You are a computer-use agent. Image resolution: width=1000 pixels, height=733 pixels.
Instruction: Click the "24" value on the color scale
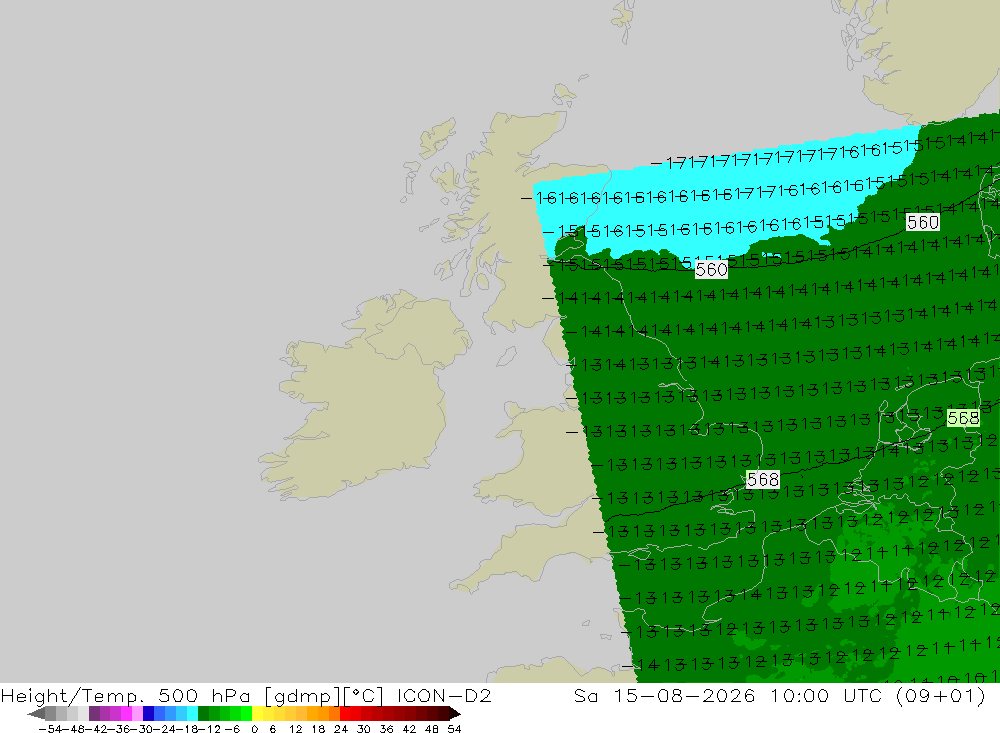(x=341, y=729)
